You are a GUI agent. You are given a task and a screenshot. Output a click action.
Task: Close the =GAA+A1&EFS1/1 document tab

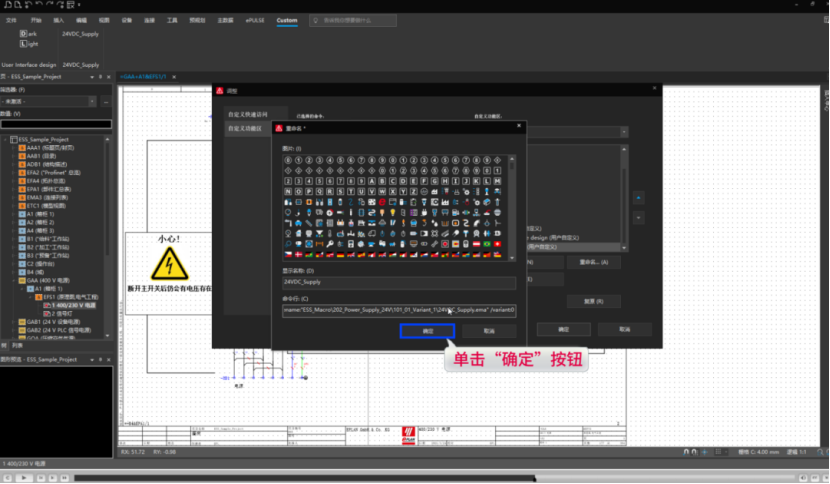click(x=174, y=77)
